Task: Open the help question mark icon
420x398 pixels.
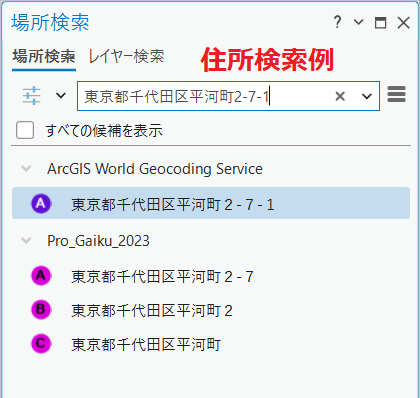Action: (x=337, y=22)
